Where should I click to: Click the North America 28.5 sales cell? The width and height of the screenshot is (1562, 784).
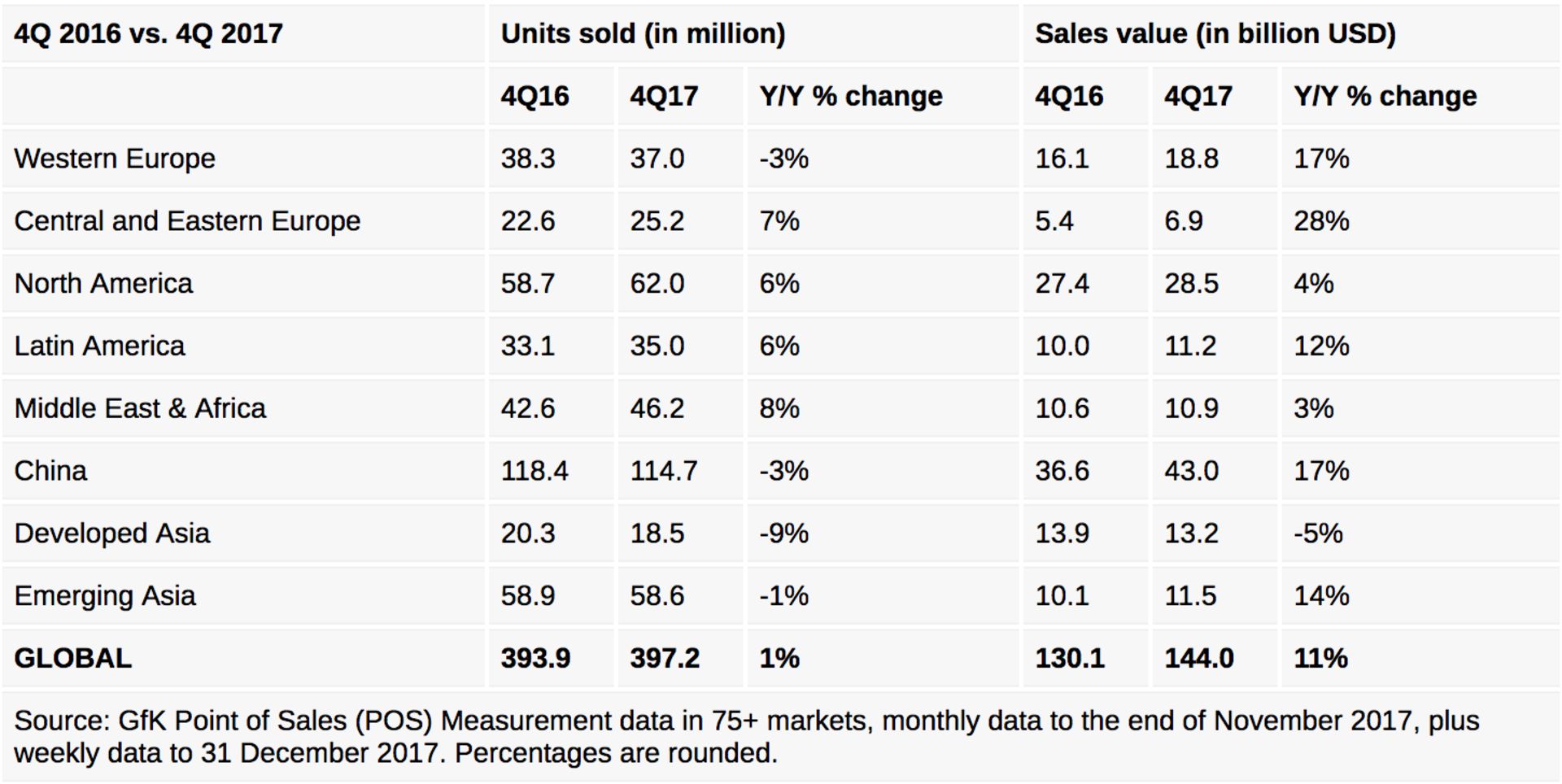click(x=1191, y=284)
